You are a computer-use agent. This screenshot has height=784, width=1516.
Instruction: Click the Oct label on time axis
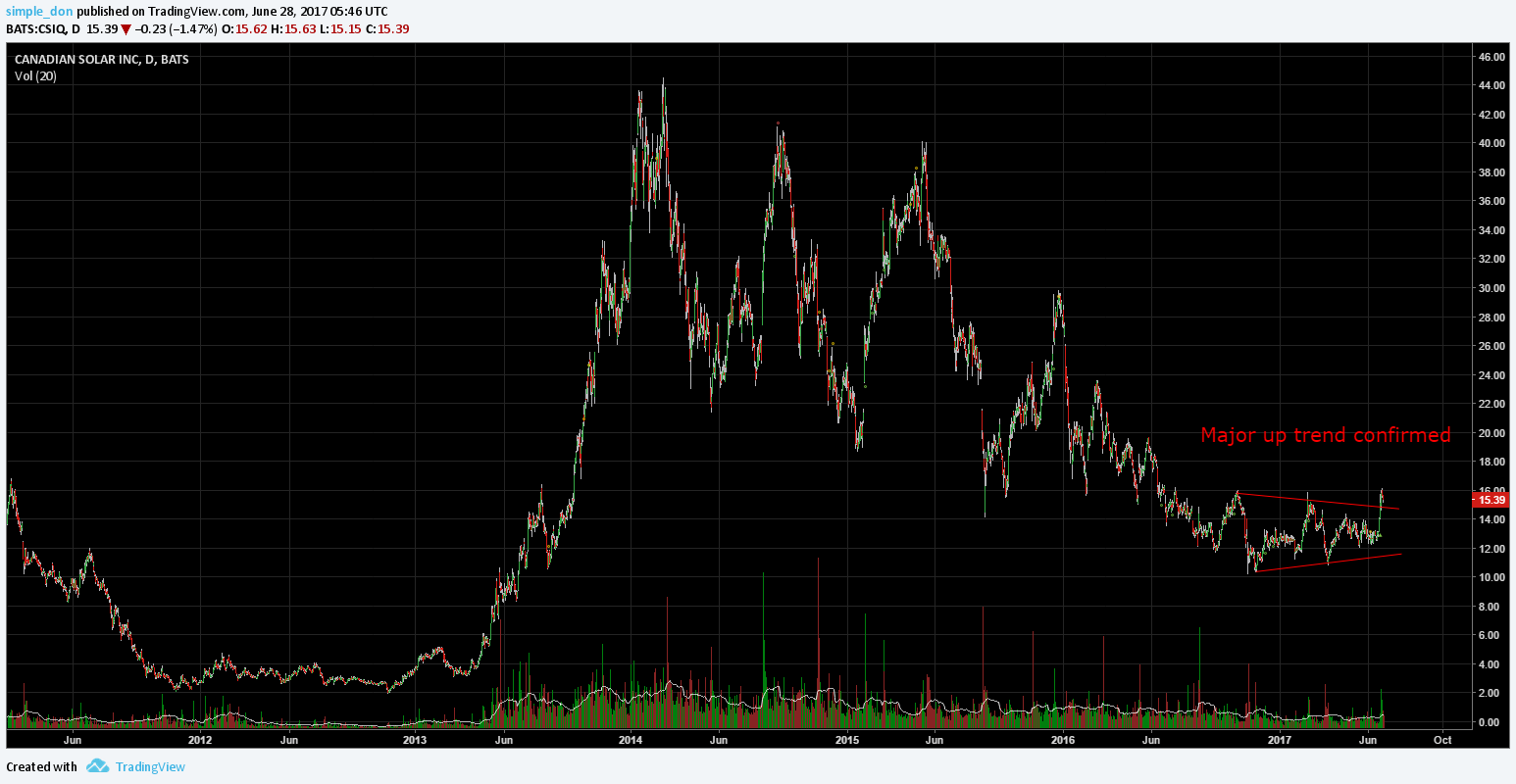[x=1442, y=740]
